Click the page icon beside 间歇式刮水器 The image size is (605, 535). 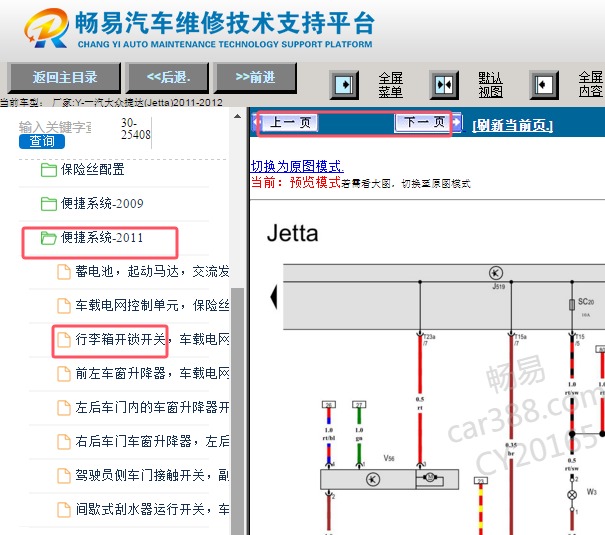pos(64,509)
